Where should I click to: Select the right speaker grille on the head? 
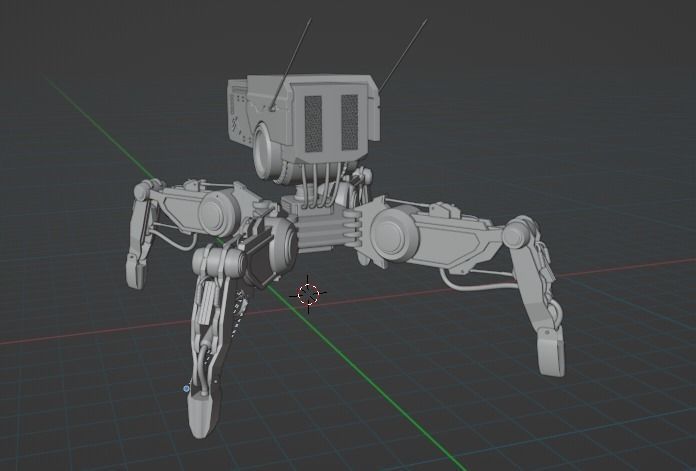[x=349, y=122]
